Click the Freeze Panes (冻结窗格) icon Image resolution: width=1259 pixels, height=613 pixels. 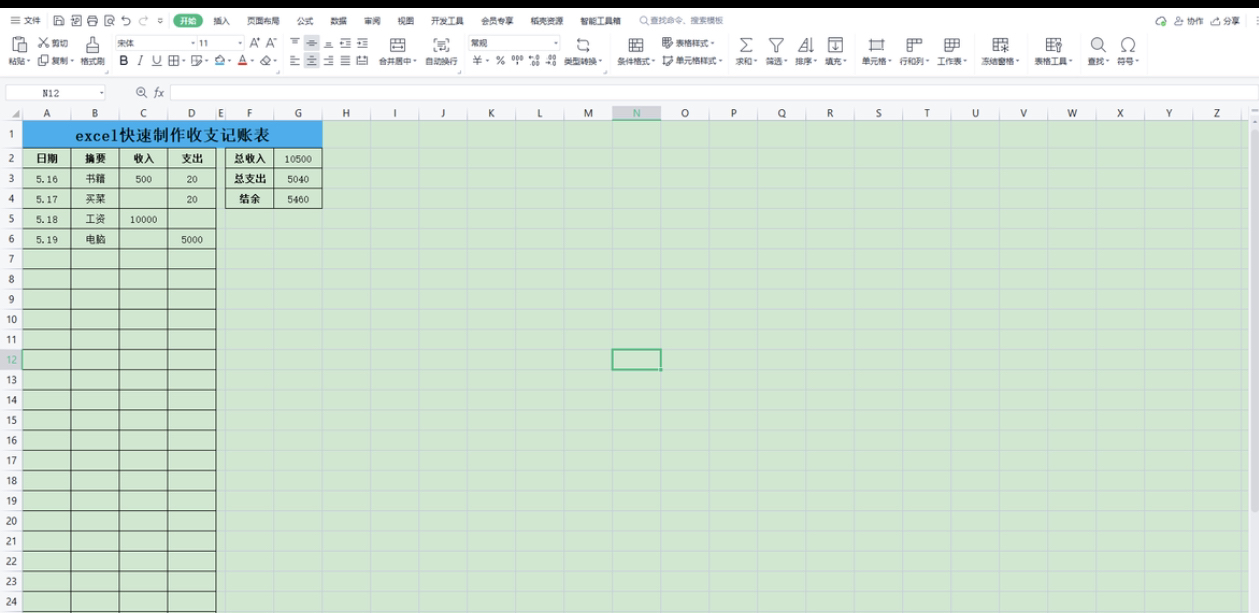[1000, 45]
